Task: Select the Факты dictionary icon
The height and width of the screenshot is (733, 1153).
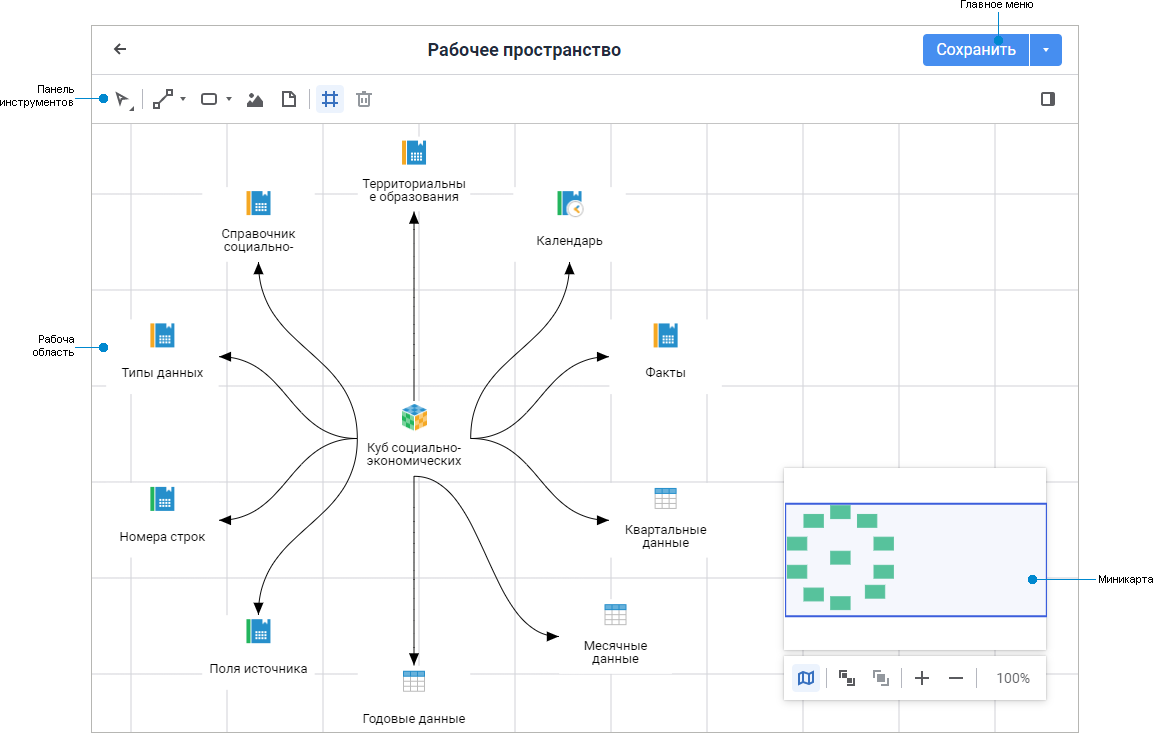Action: tap(665, 335)
